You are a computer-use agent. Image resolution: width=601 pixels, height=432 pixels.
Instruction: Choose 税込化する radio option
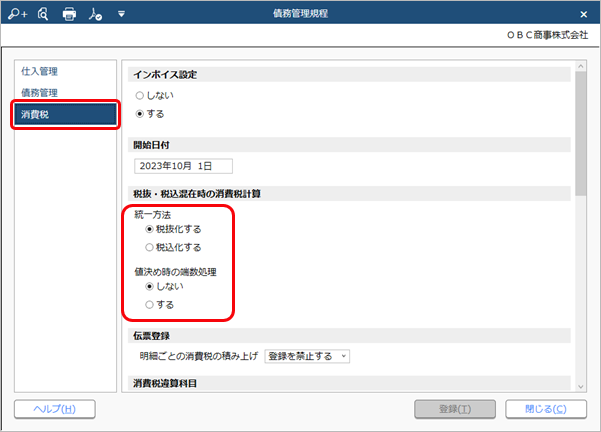173,248
